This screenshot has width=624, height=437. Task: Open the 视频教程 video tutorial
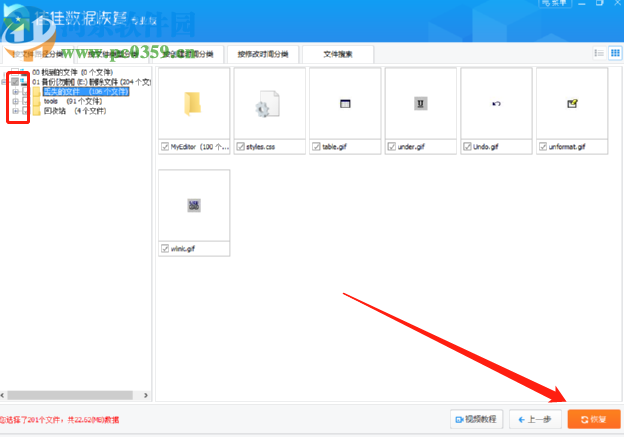(476, 420)
